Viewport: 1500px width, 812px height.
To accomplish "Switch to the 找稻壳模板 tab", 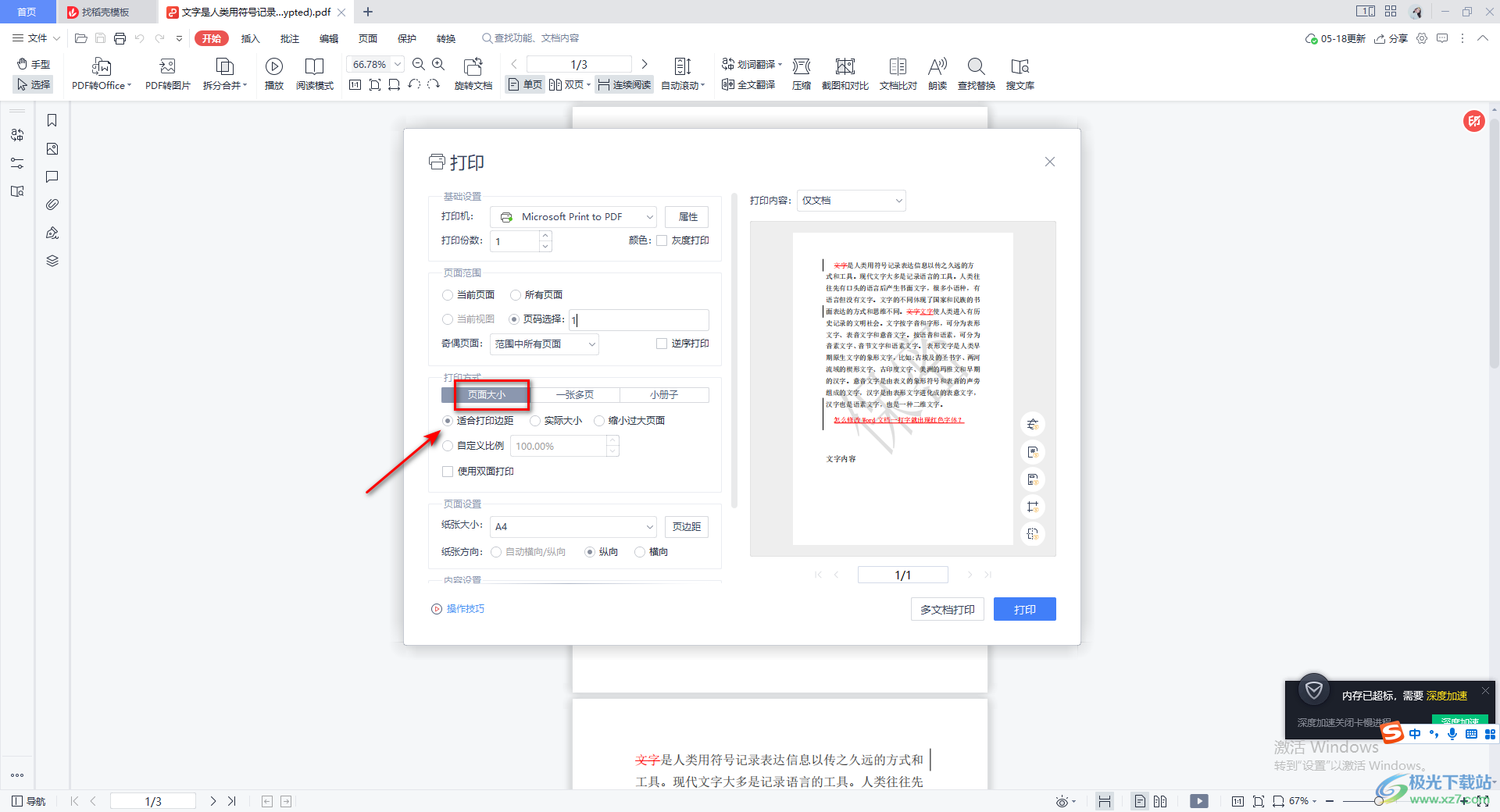I will [x=105, y=12].
